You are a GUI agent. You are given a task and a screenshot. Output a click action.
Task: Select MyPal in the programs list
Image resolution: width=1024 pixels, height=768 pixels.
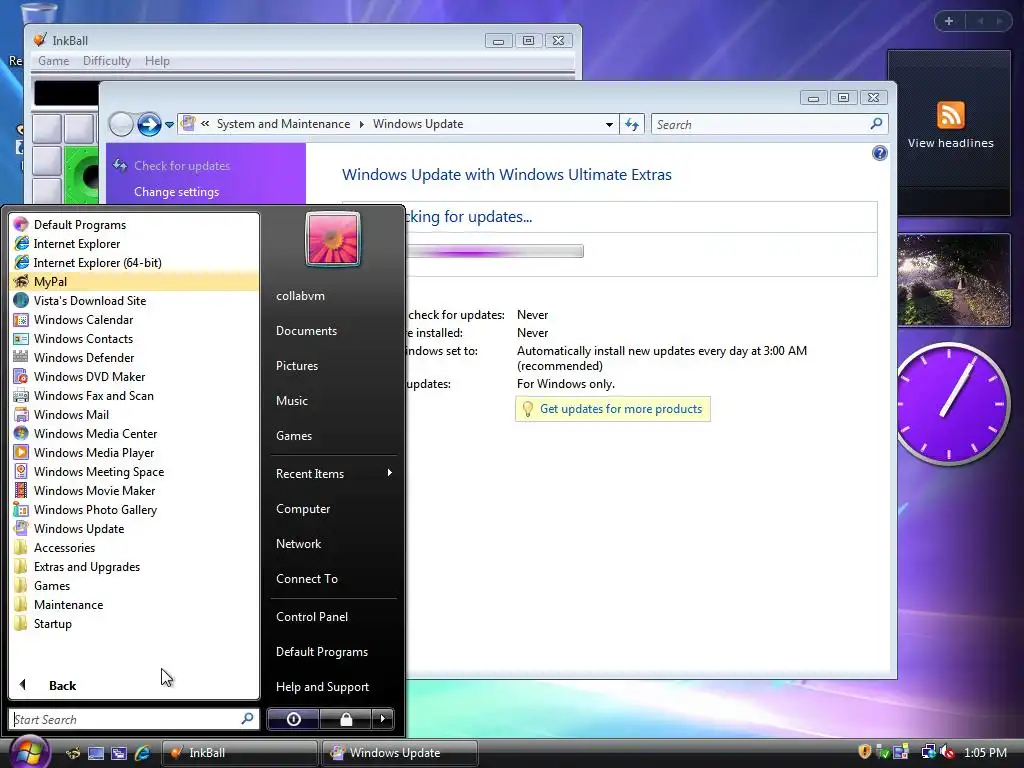pyautogui.click(x=135, y=281)
